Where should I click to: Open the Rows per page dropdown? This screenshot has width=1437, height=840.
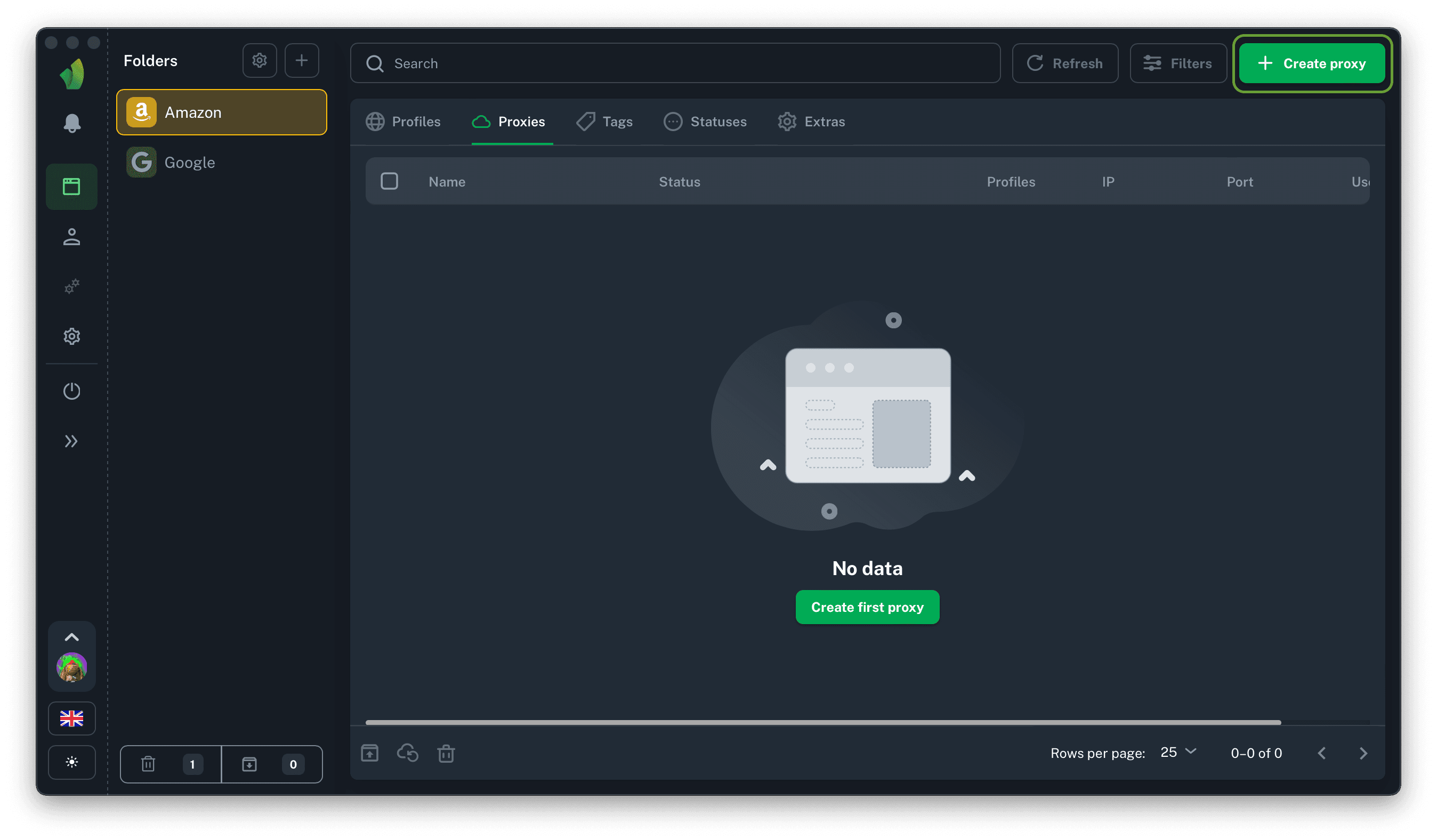(x=1178, y=753)
